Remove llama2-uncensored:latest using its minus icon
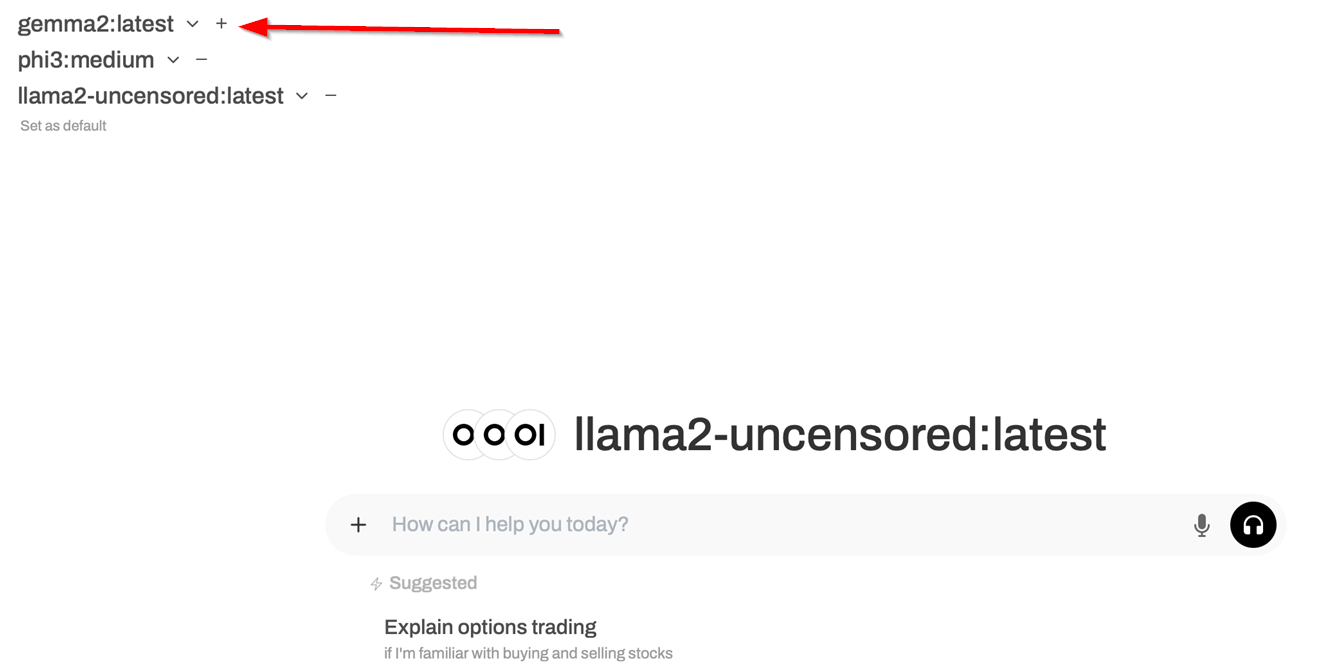 click(331, 96)
